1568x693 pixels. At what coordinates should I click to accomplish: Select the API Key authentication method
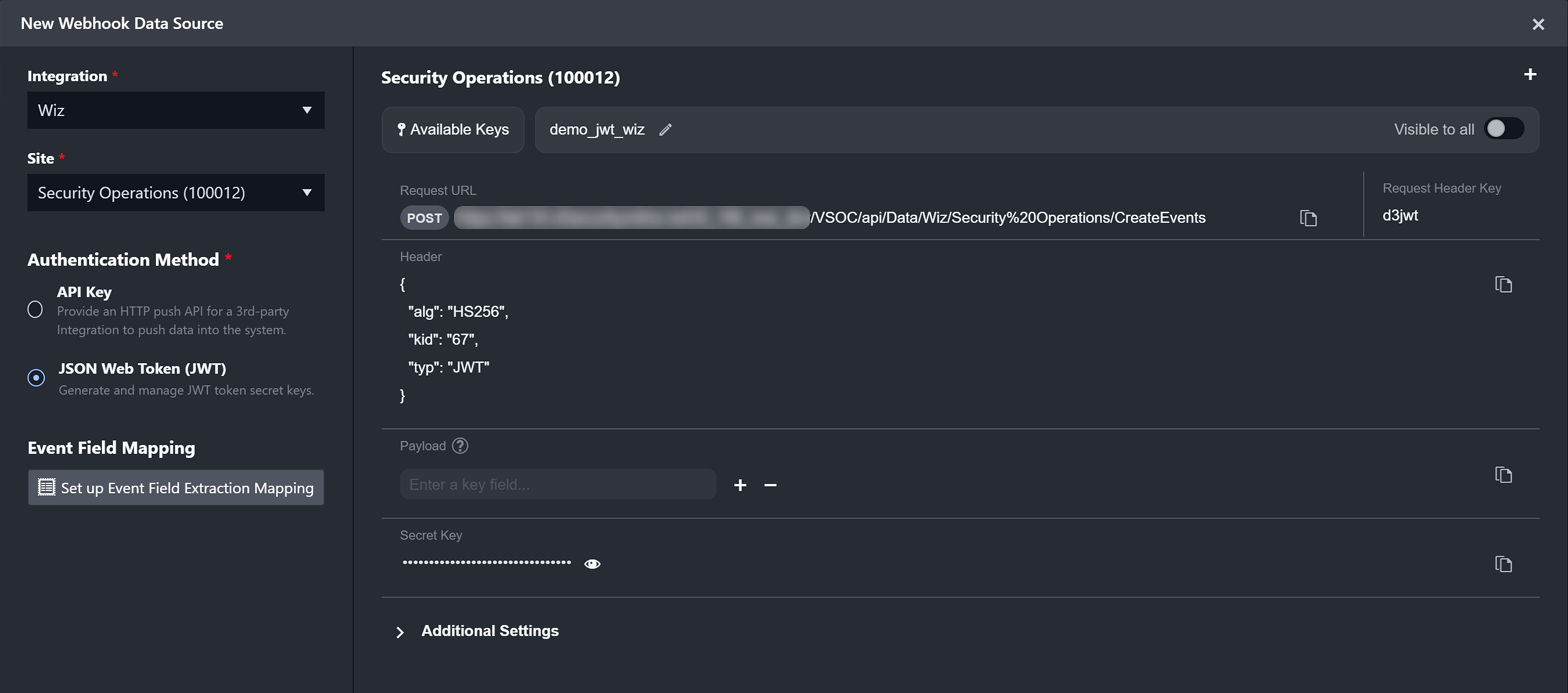[35, 310]
